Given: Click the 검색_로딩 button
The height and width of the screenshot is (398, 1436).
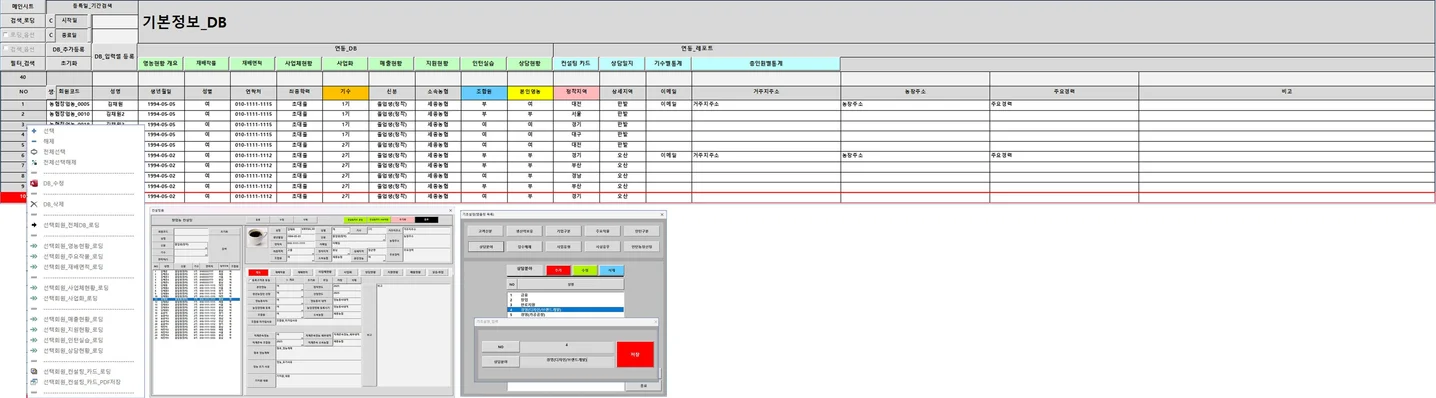Looking at the screenshot, I should point(22,20).
